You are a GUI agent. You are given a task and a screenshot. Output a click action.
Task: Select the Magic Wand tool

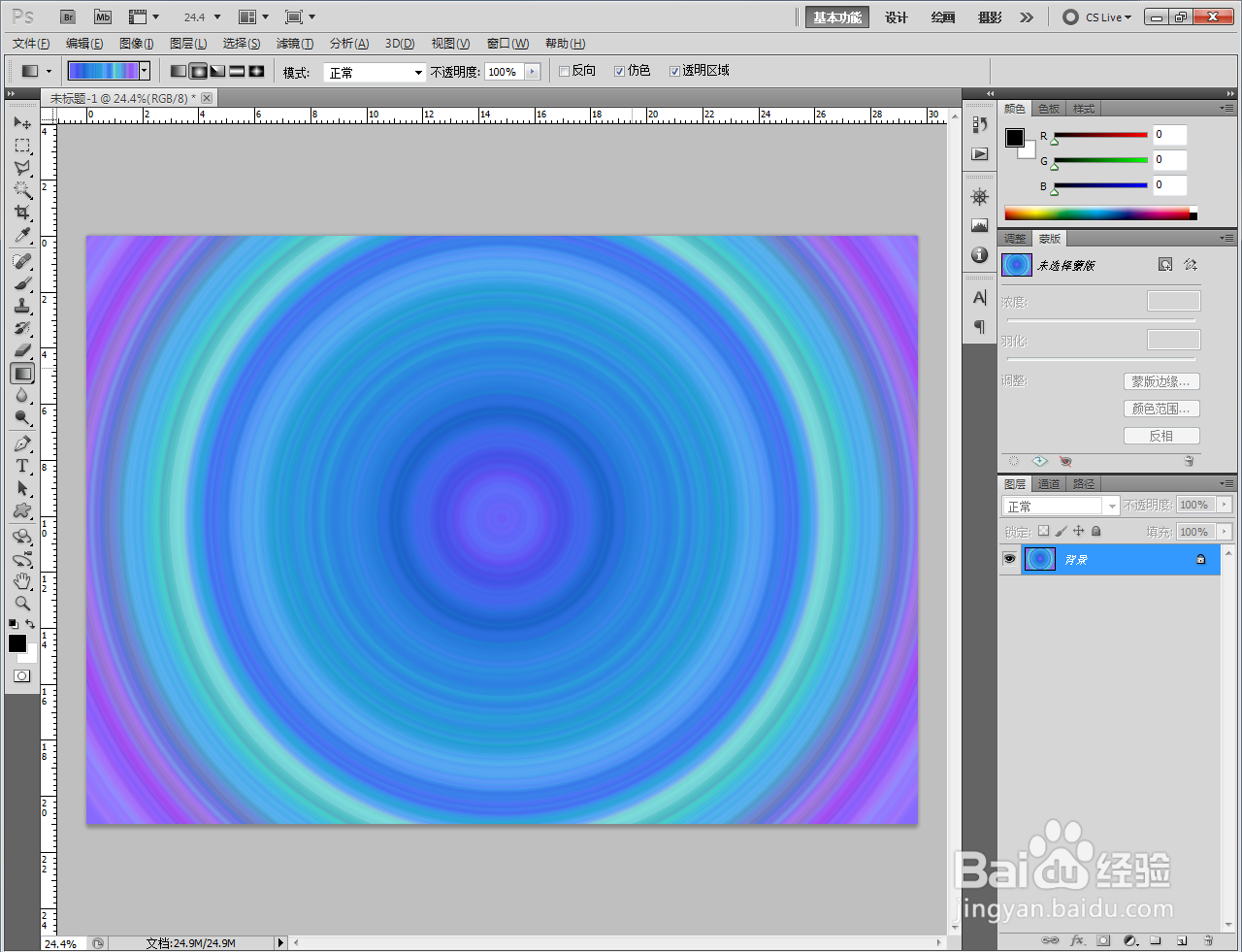pyautogui.click(x=22, y=190)
